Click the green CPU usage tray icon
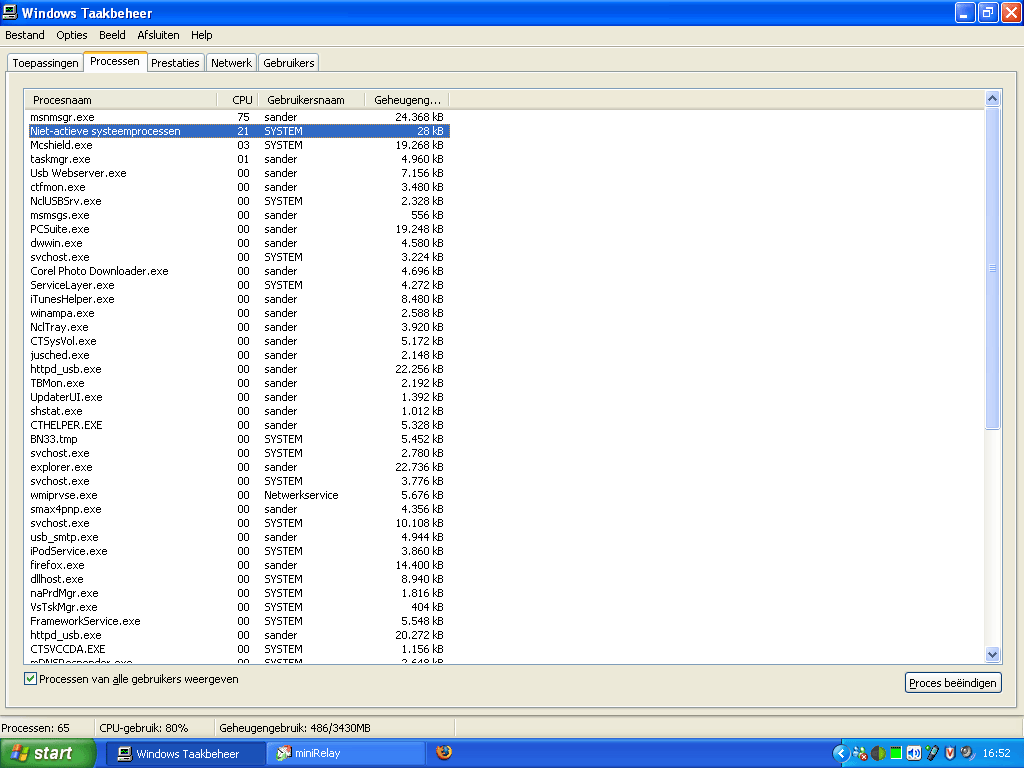This screenshot has width=1024, height=768. pyautogui.click(x=896, y=753)
